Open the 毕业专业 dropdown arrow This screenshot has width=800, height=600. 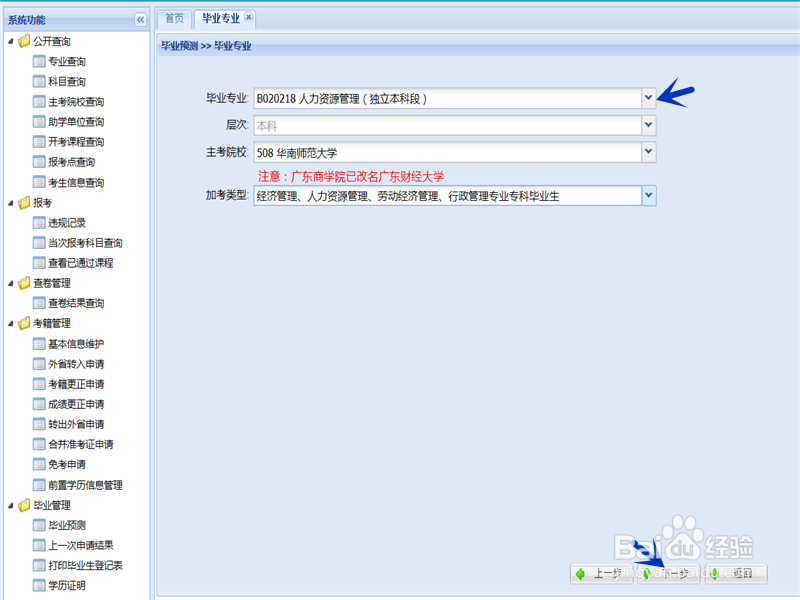point(648,98)
